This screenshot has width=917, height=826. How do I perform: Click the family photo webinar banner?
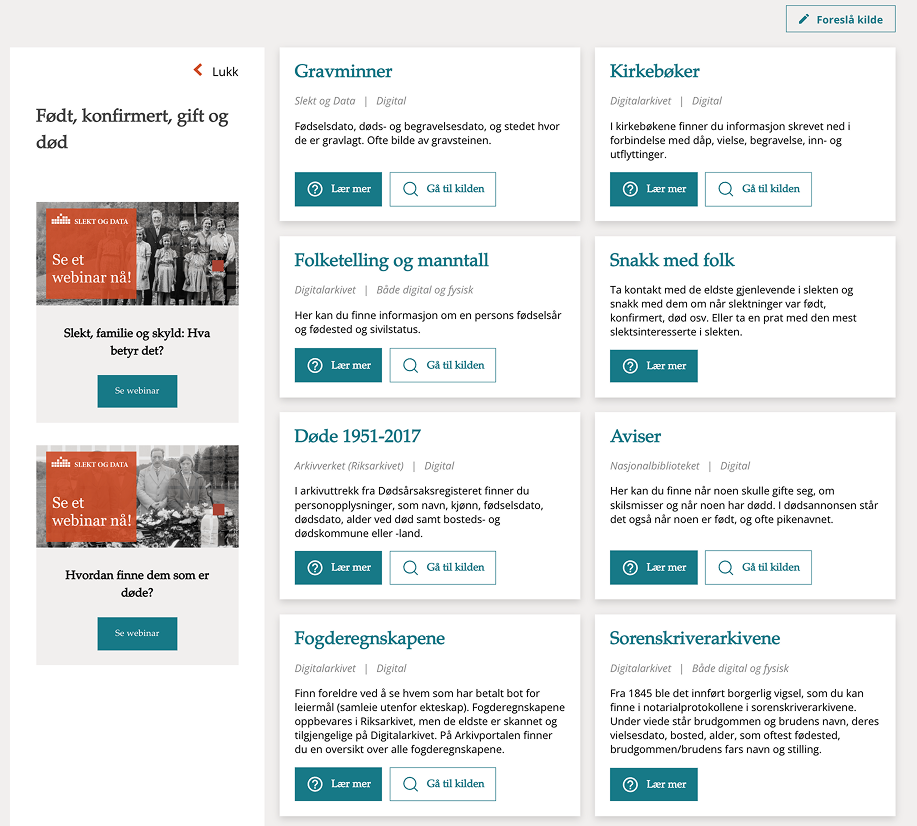pyautogui.click(x=137, y=253)
